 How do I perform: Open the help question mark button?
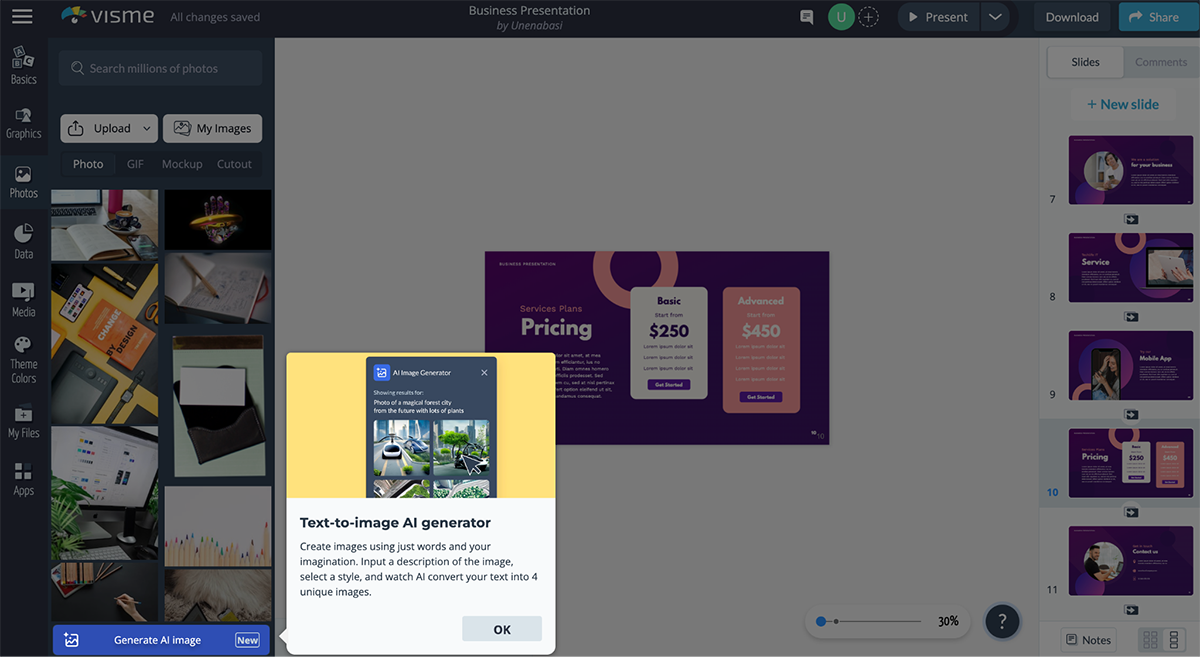tap(1001, 621)
